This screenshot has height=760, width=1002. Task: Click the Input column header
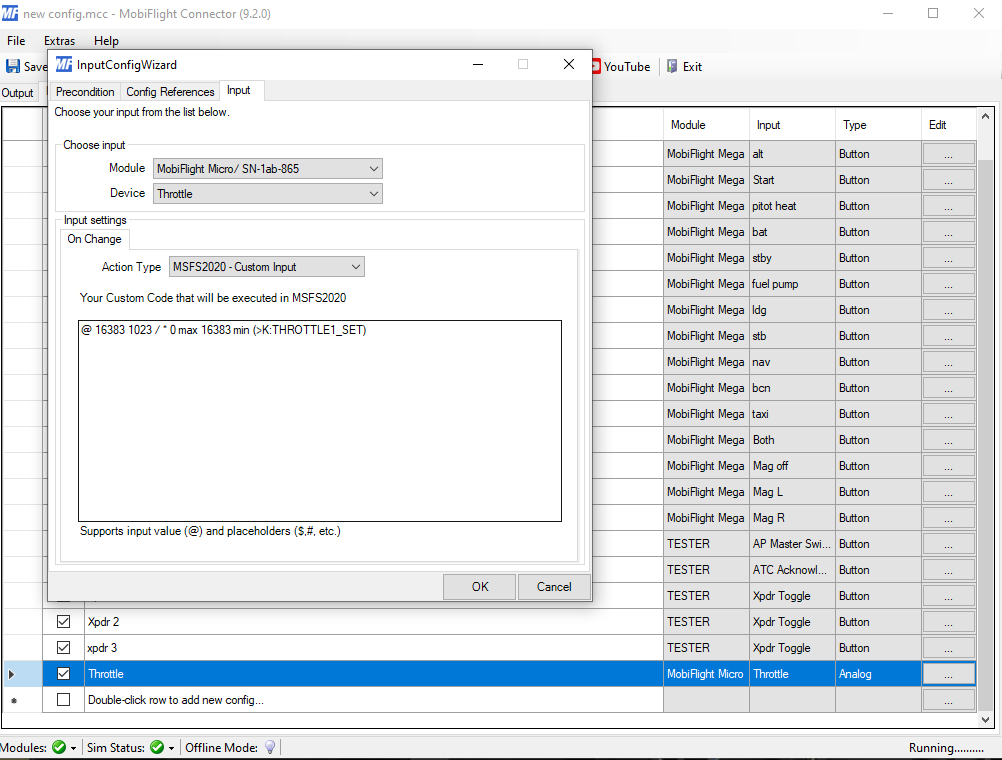(792, 125)
